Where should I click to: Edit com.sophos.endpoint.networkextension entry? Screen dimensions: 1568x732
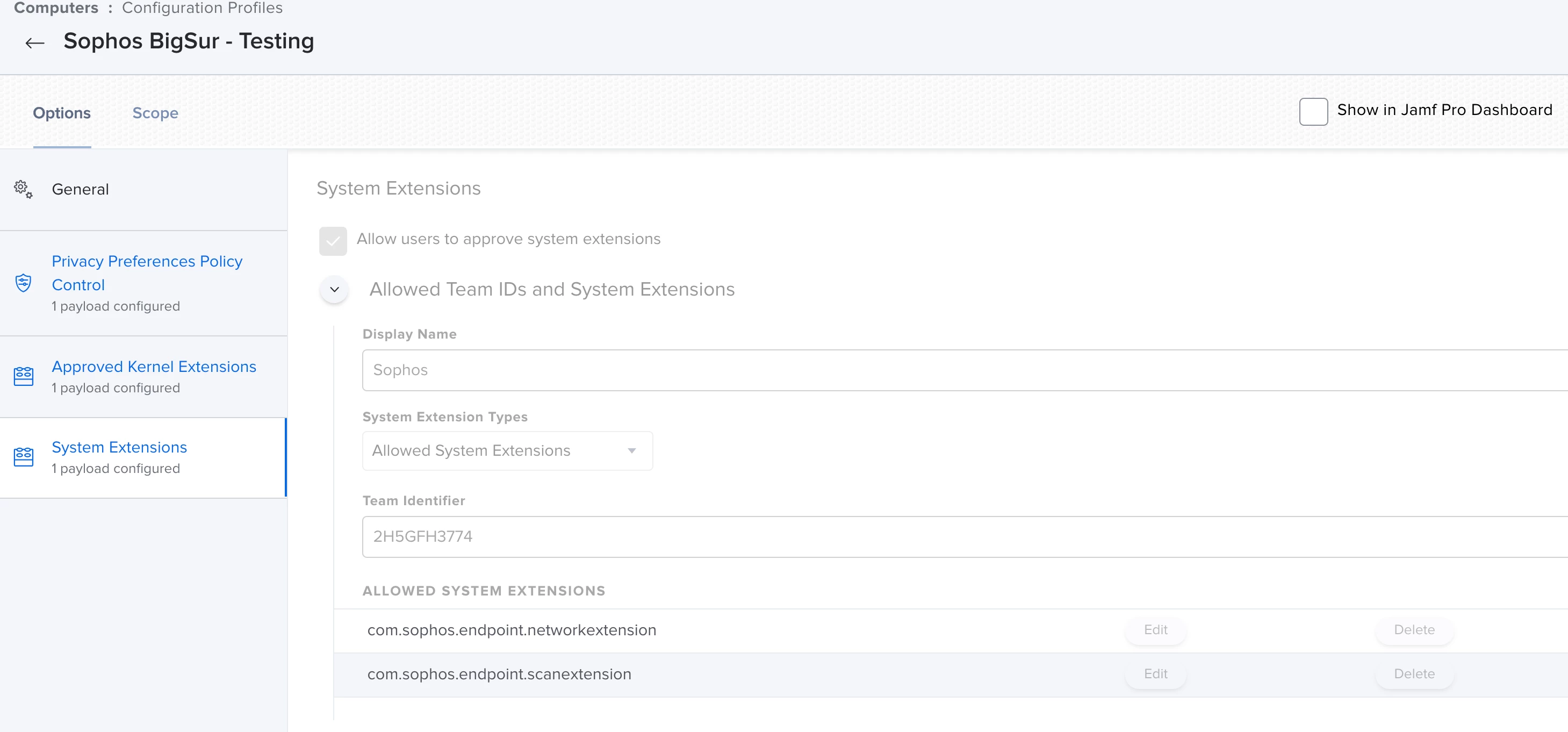1155,630
